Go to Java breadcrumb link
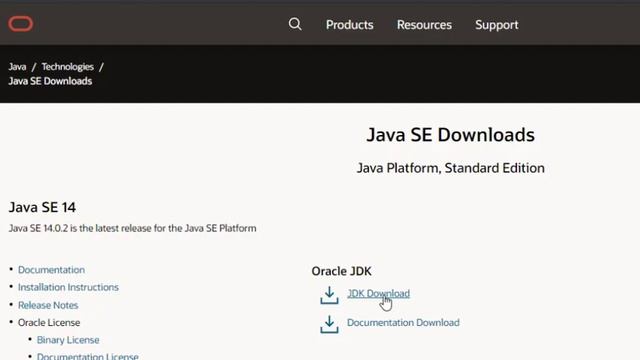Image resolution: width=640 pixels, height=360 pixels. click(x=17, y=67)
